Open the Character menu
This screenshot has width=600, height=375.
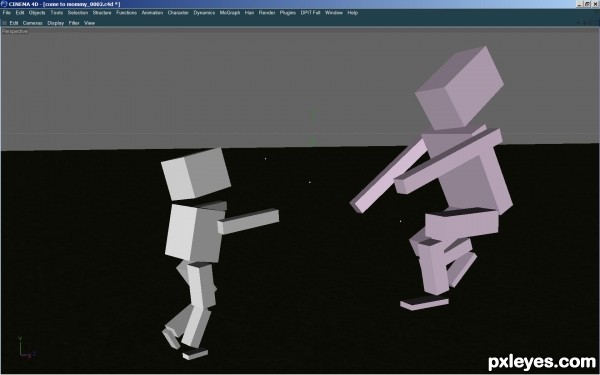[178, 13]
